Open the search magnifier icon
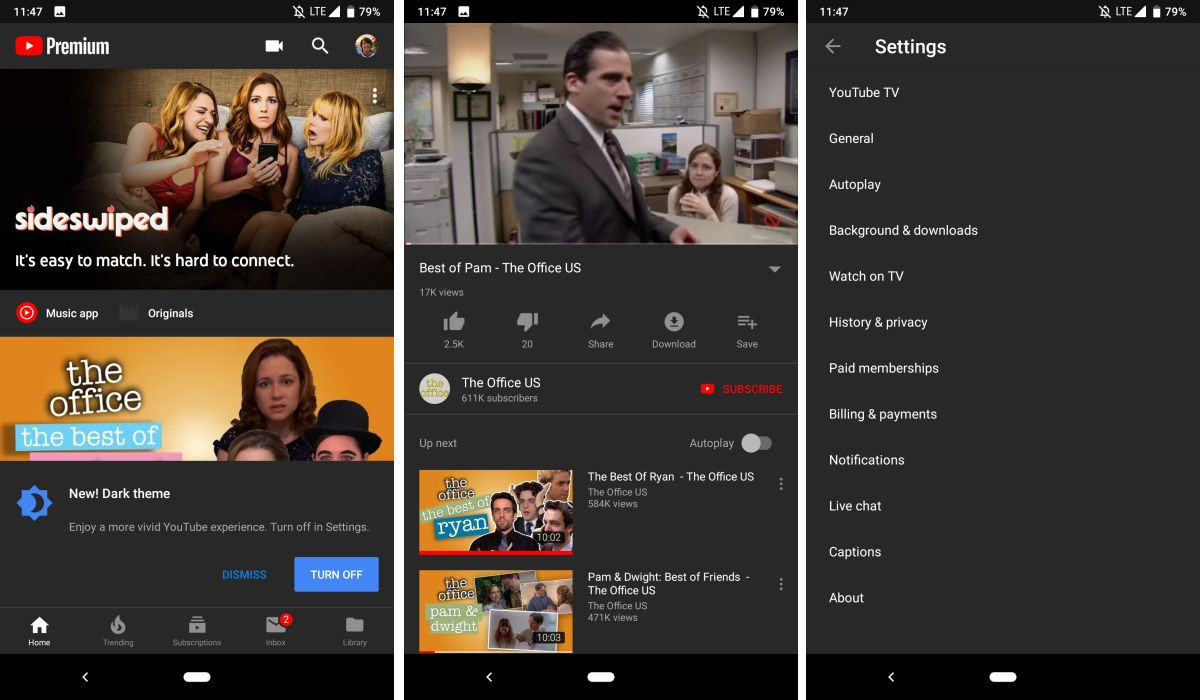 tap(320, 46)
